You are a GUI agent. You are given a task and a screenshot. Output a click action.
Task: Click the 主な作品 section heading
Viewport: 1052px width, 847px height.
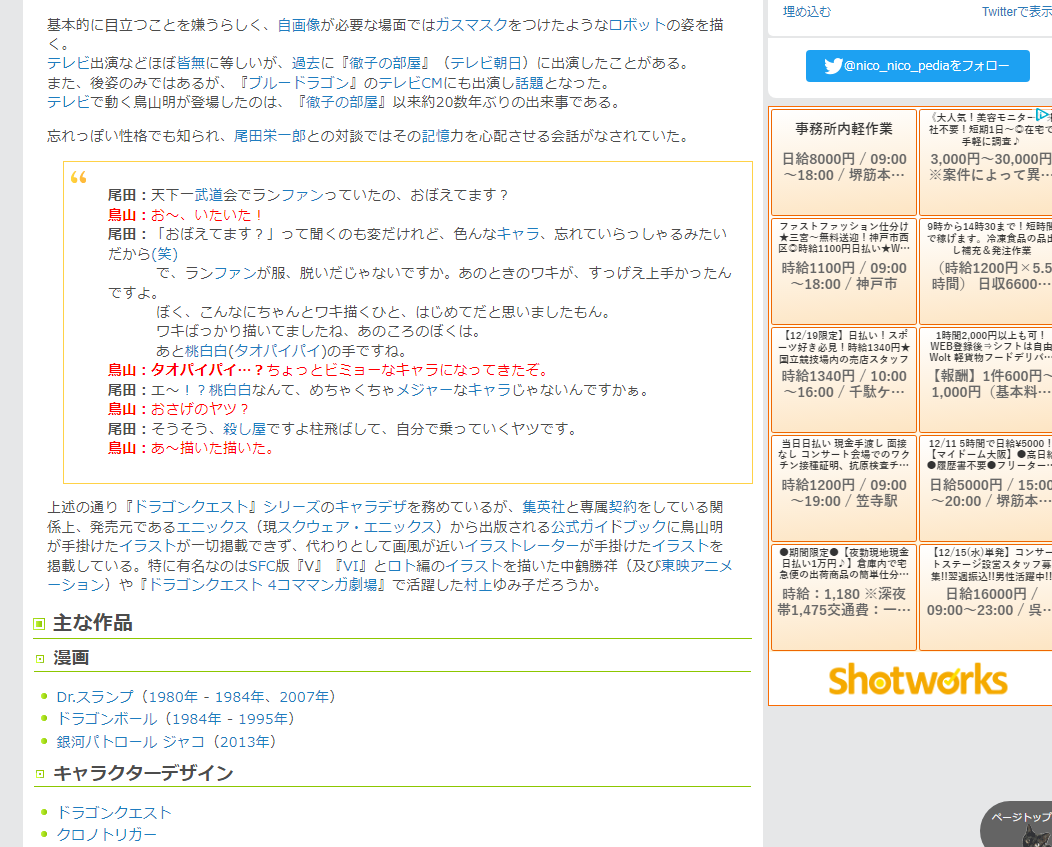93,623
